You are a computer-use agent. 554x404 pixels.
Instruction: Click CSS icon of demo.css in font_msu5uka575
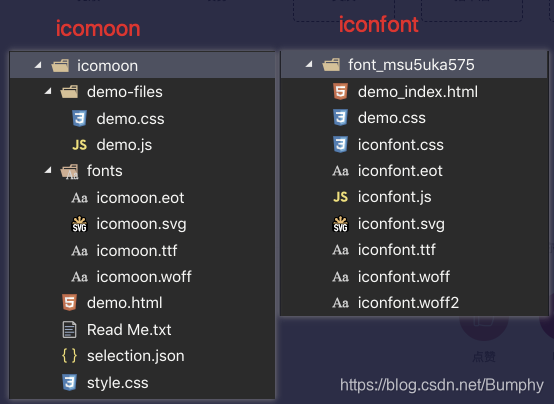(x=341, y=118)
